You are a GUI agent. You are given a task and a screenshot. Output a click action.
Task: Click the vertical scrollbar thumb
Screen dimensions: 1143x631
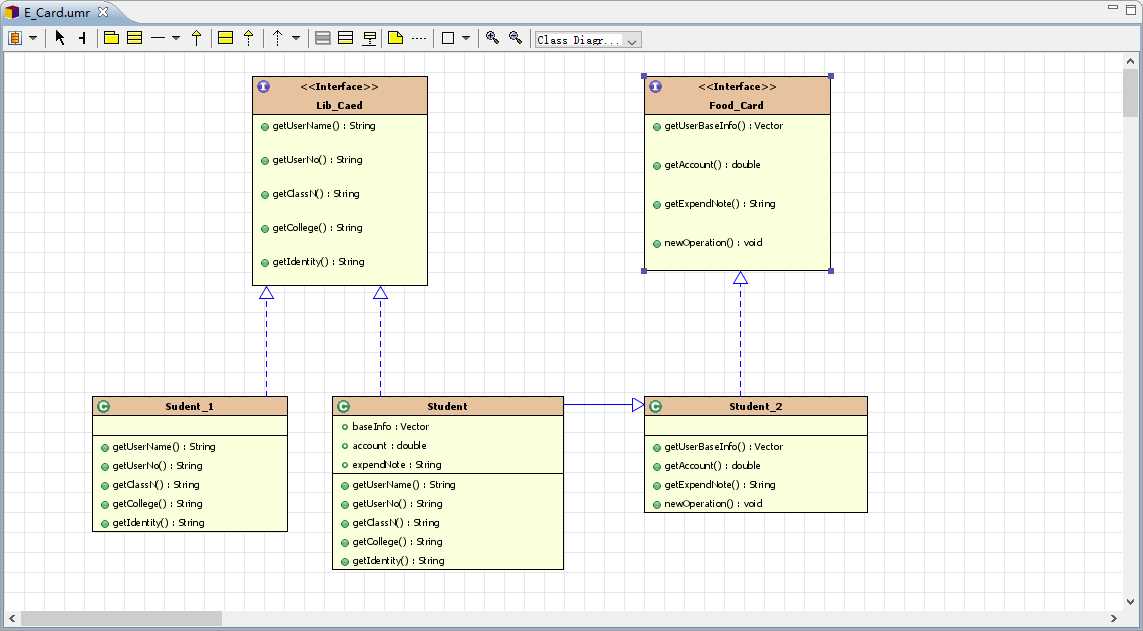1131,93
